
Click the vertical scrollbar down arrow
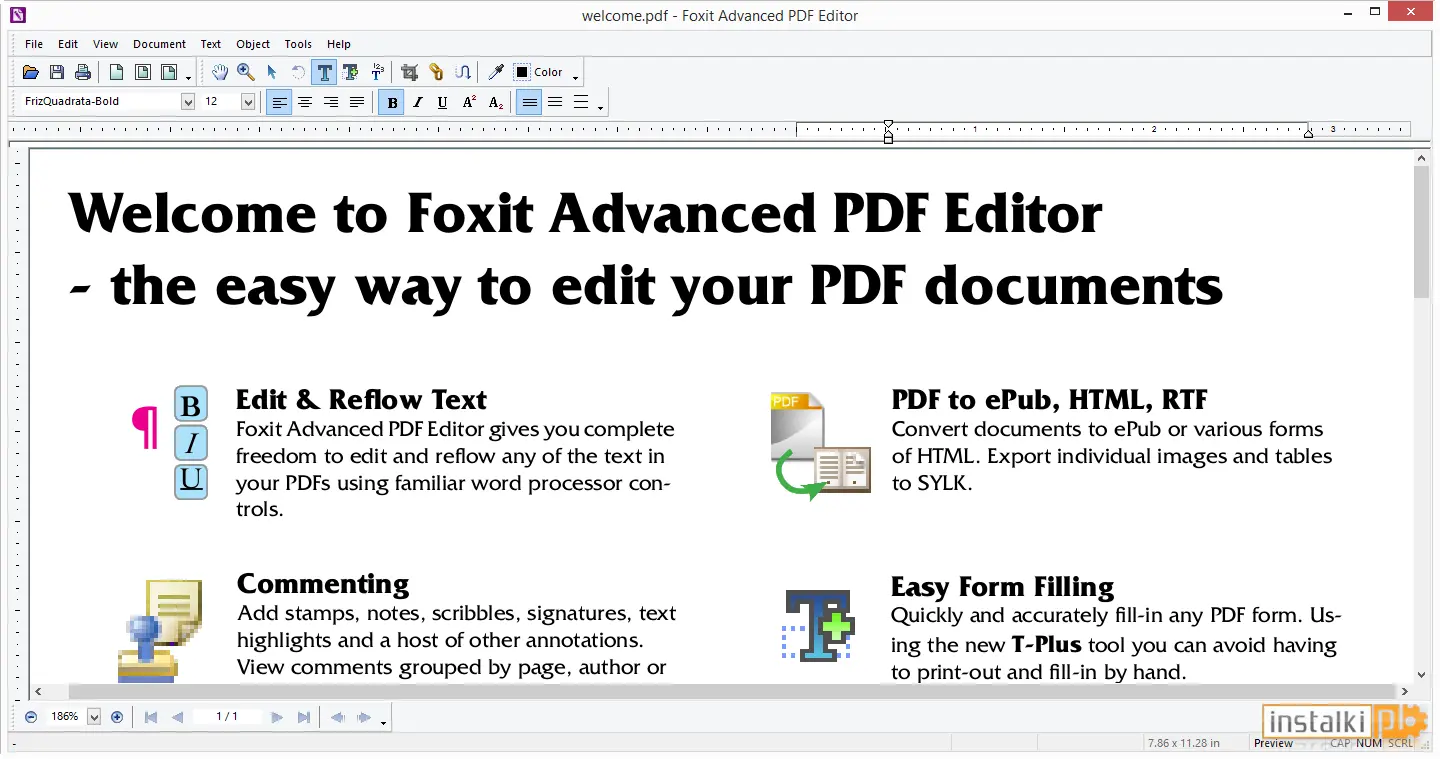1422,675
